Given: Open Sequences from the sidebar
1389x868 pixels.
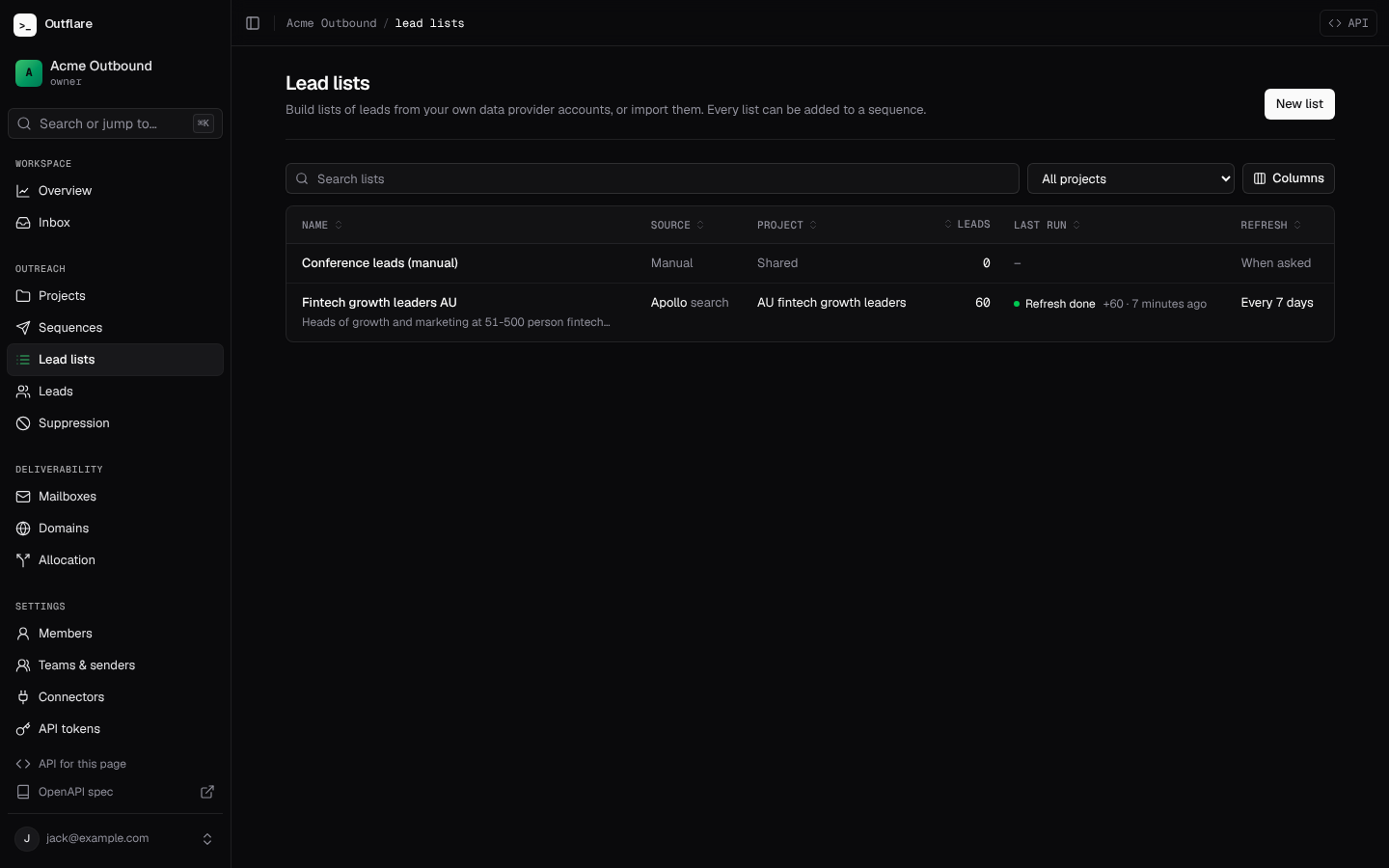Looking at the screenshot, I should [116, 328].
